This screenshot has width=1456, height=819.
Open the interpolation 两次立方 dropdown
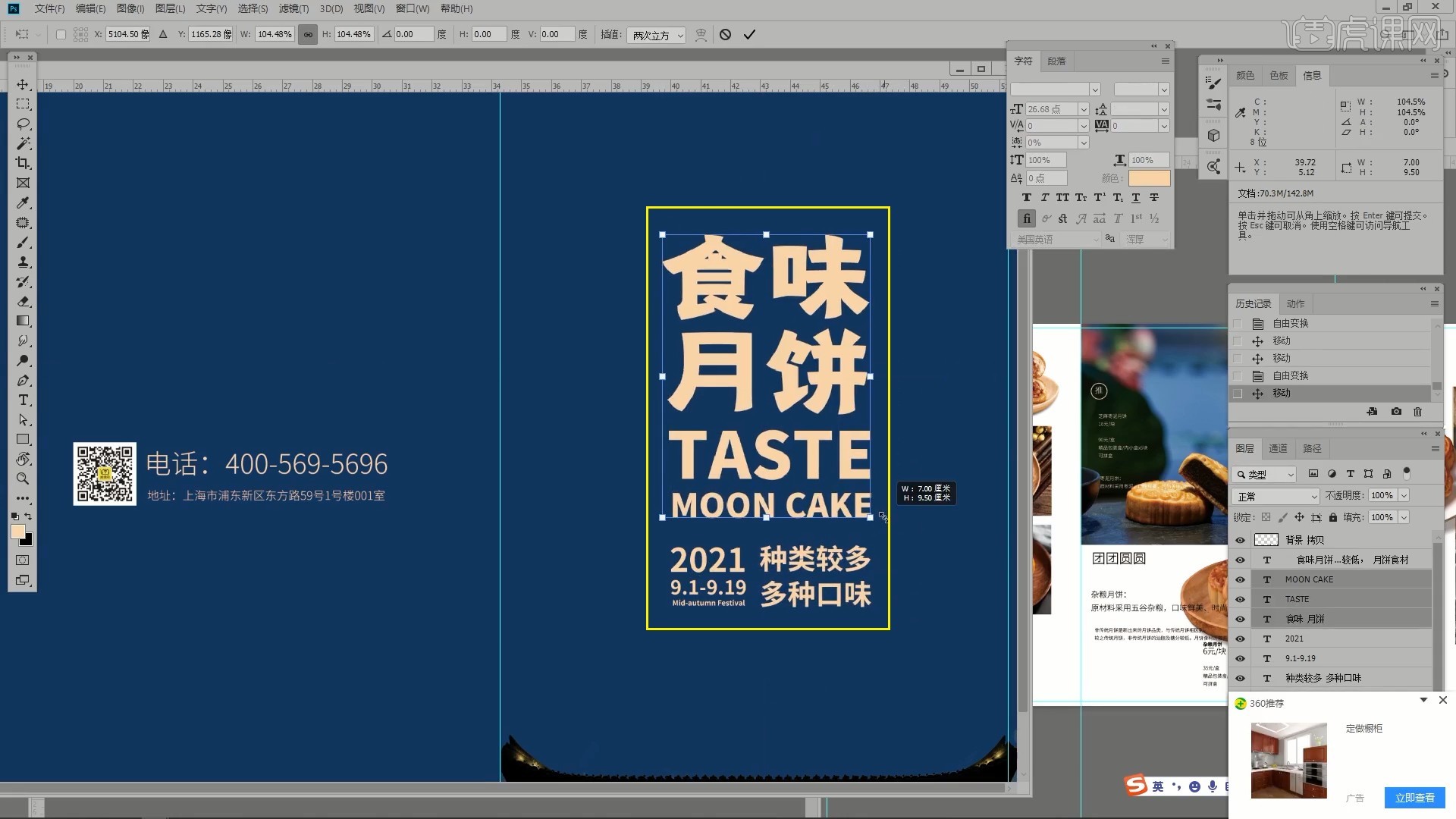(x=657, y=35)
